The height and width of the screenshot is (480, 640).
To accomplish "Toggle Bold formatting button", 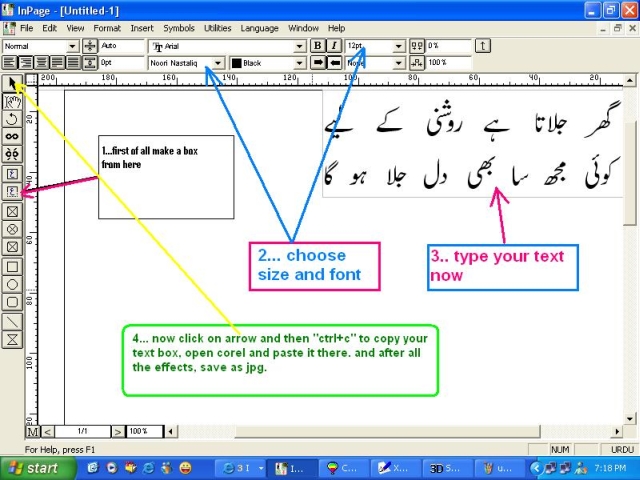I will click(x=318, y=46).
